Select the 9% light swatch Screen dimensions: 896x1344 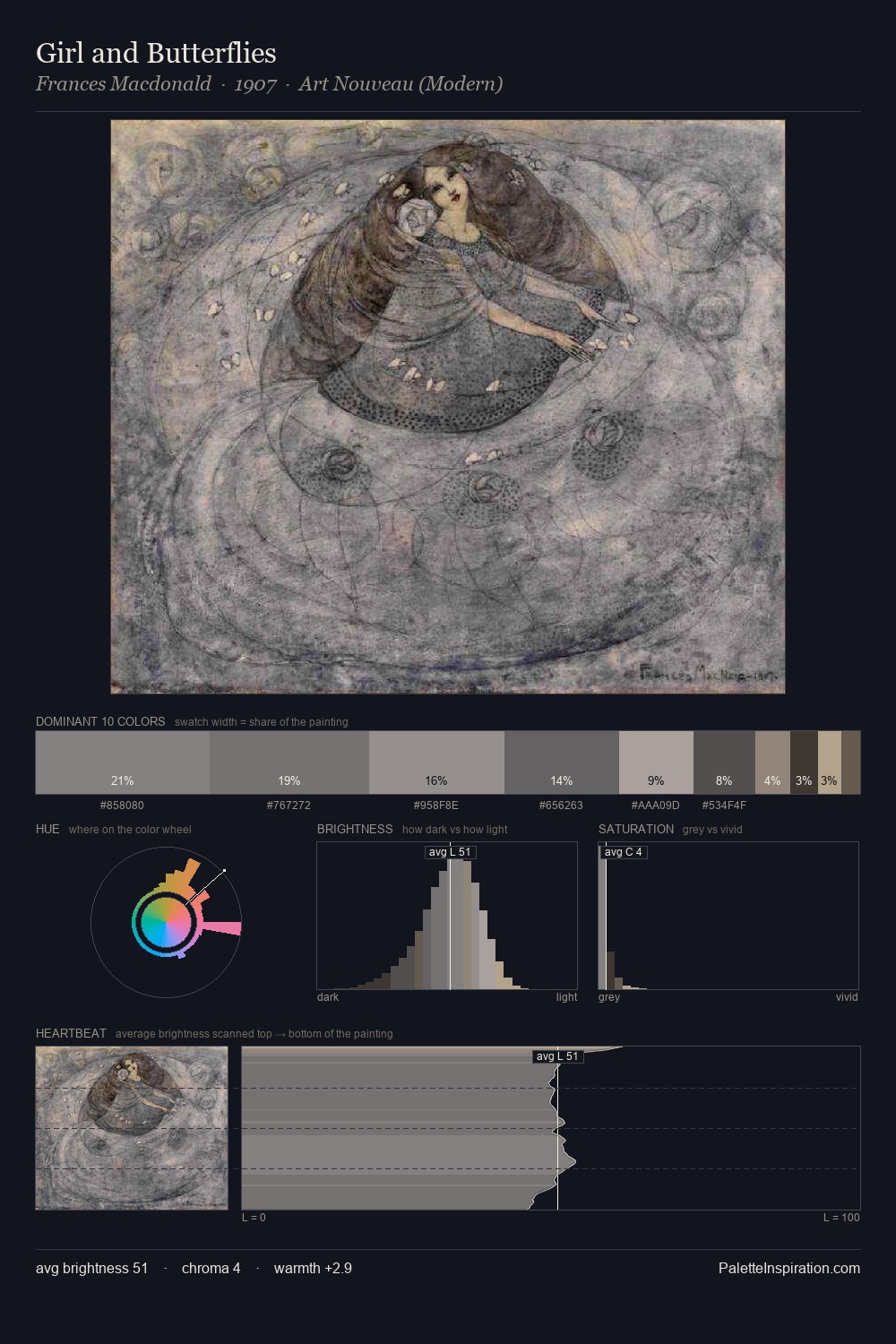[x=656, y=762]
